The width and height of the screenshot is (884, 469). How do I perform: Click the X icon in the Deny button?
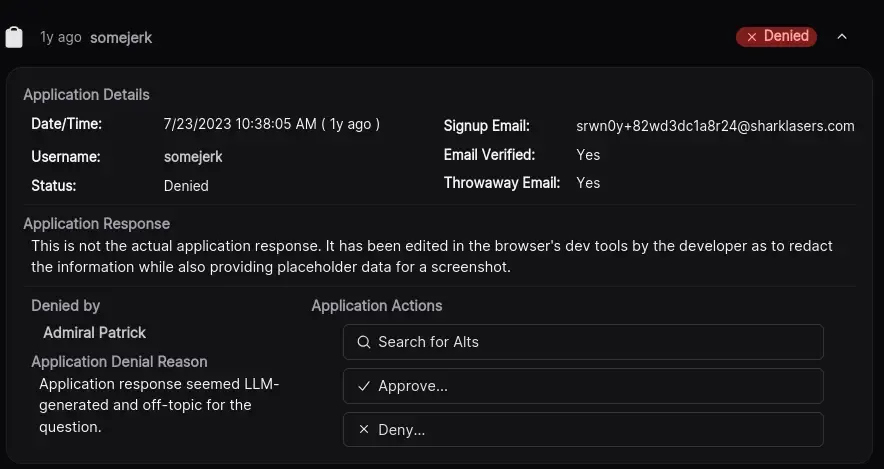point(364,430)
